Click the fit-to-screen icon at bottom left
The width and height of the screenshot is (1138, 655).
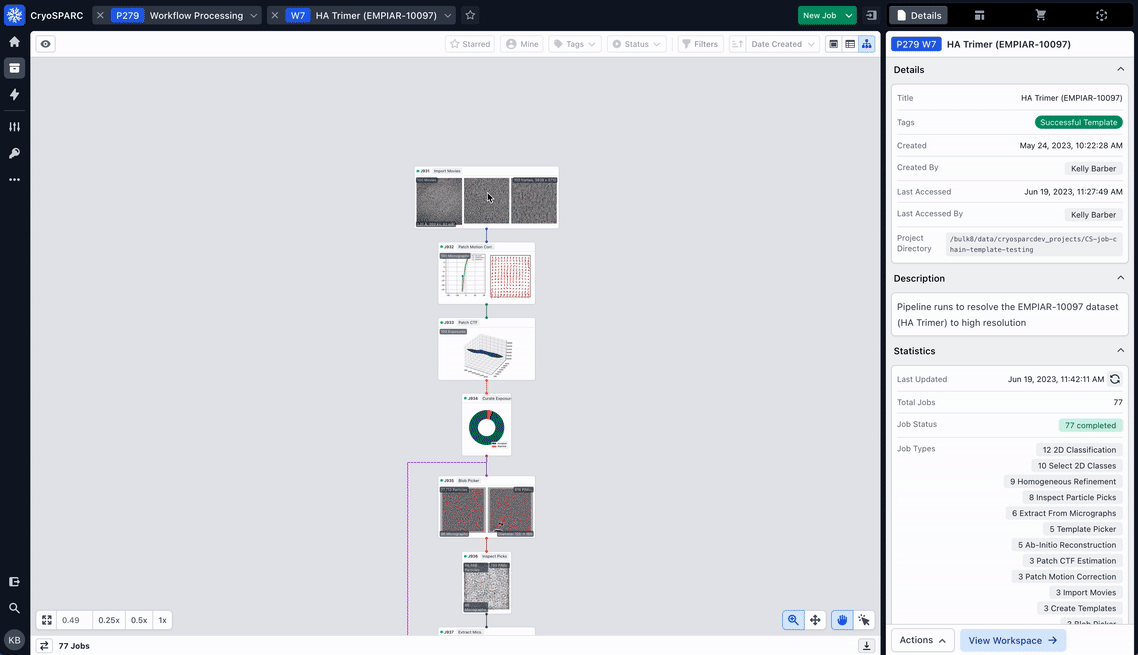tap(47, 620)
